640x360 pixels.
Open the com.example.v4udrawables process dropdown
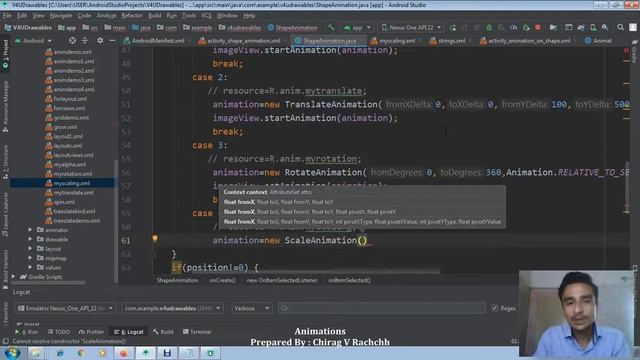(x=172, y=308)
